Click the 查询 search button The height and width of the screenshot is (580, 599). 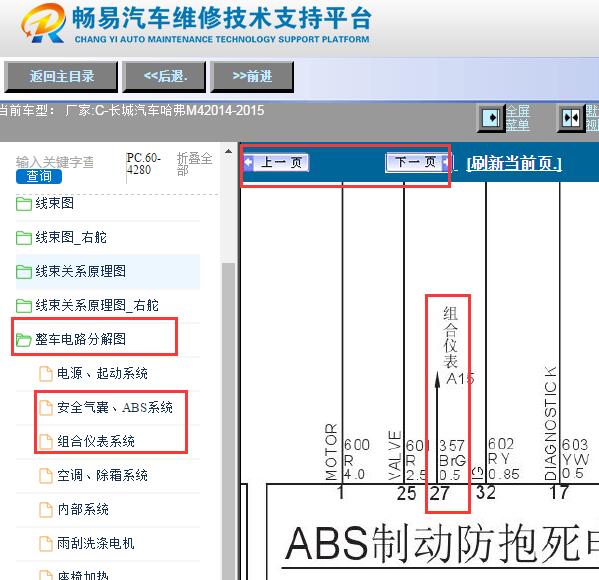coord(39,176)
